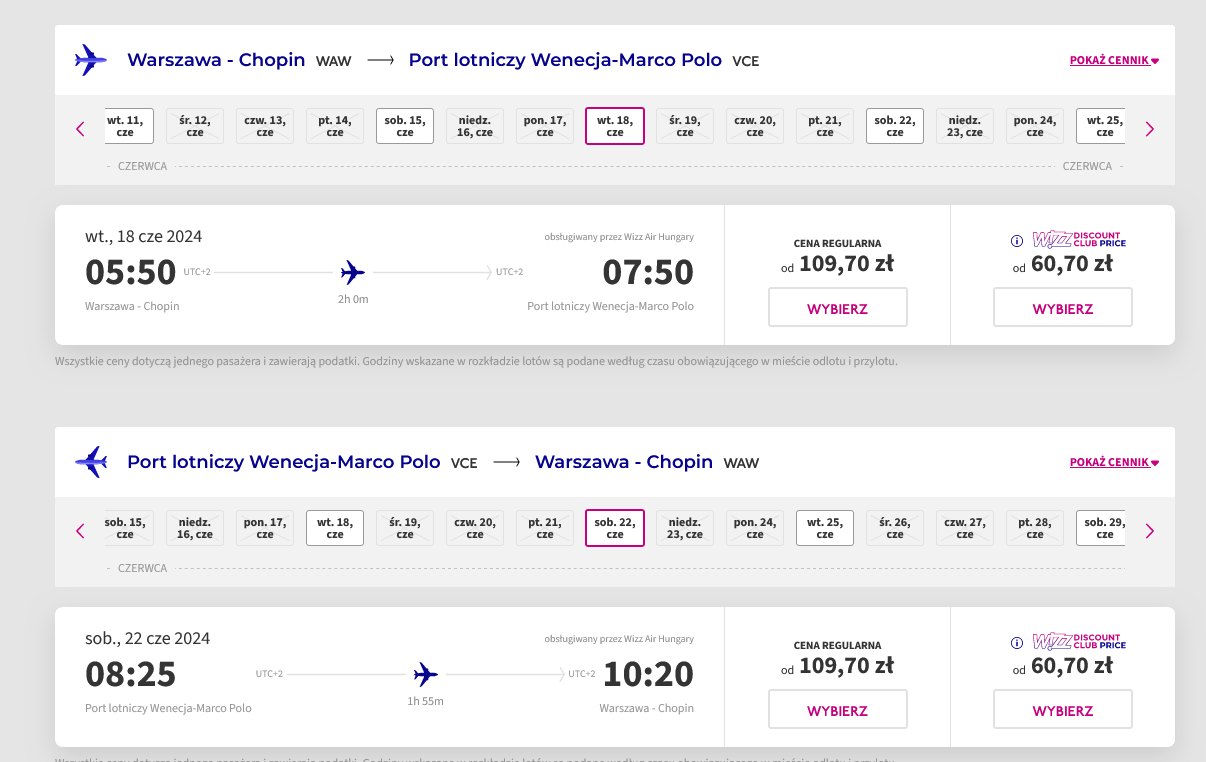Viewport: 1206px width, 762px height.
Task: Choose return date wt. 25 cze
Action: 825,528
